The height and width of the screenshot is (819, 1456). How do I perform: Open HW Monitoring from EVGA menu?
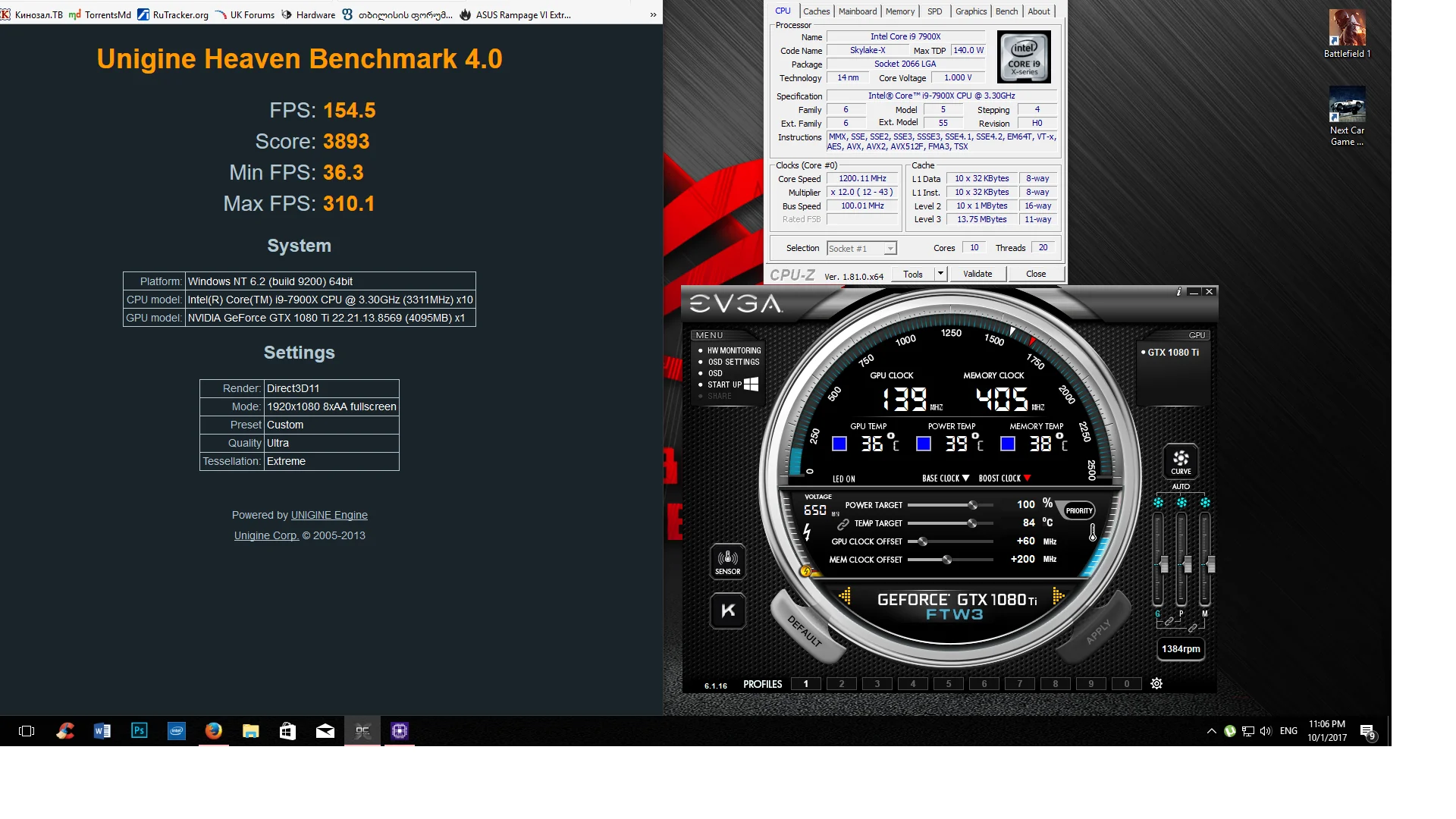click(x=734, y=350)
